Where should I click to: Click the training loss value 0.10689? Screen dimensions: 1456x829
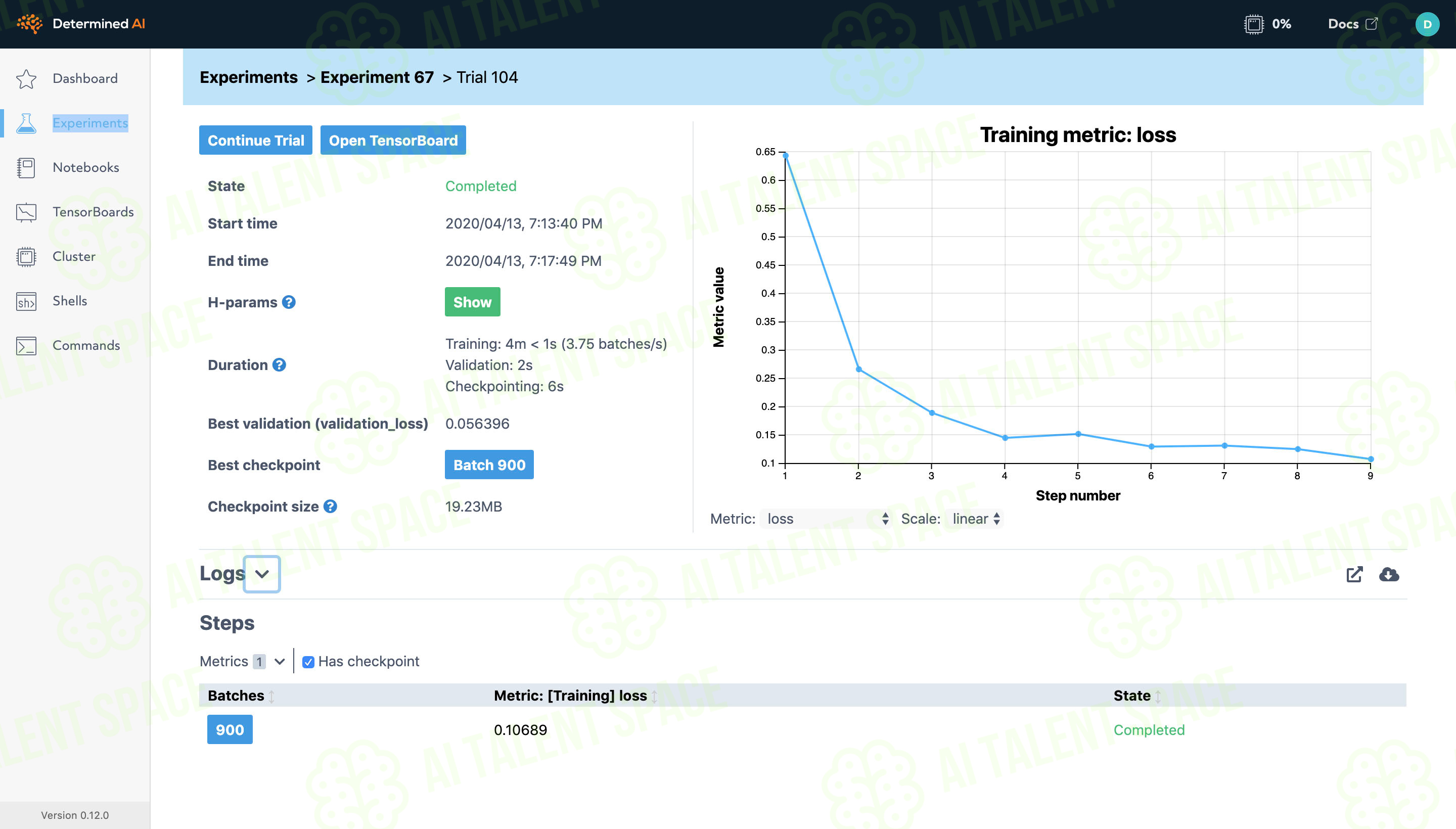520,730
